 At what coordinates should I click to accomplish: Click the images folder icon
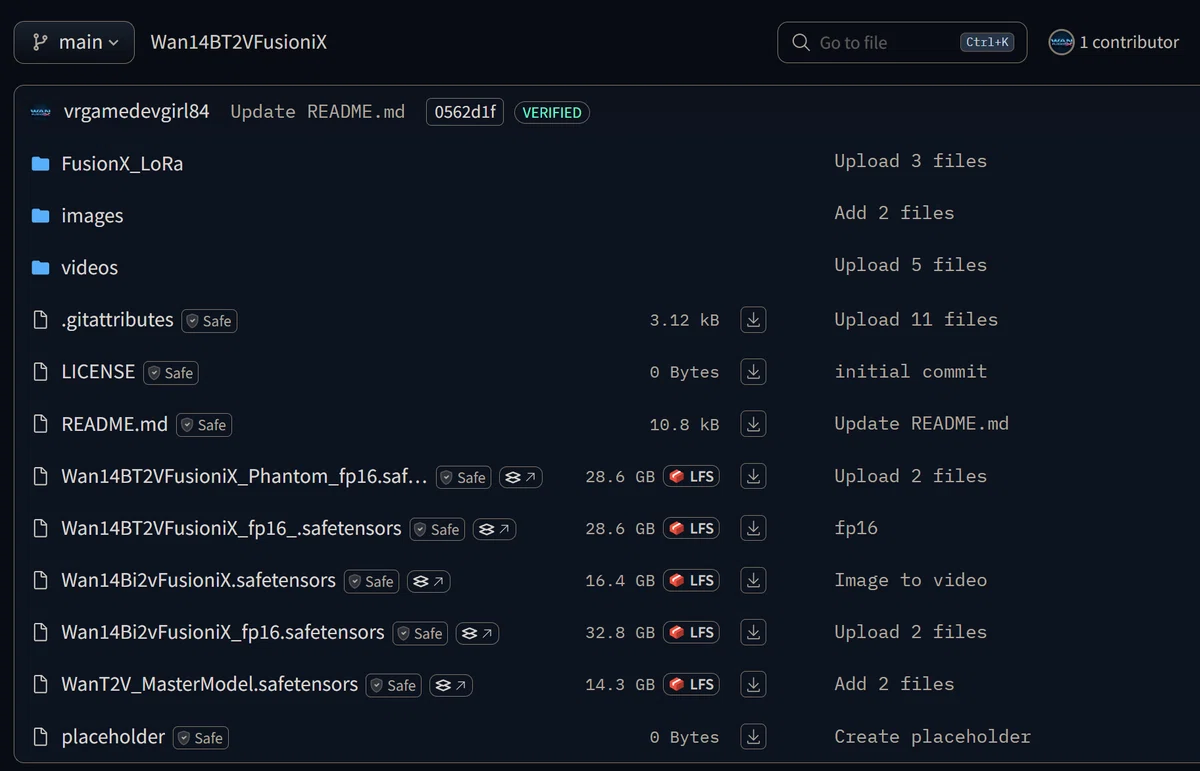click(x=40, y=216)
